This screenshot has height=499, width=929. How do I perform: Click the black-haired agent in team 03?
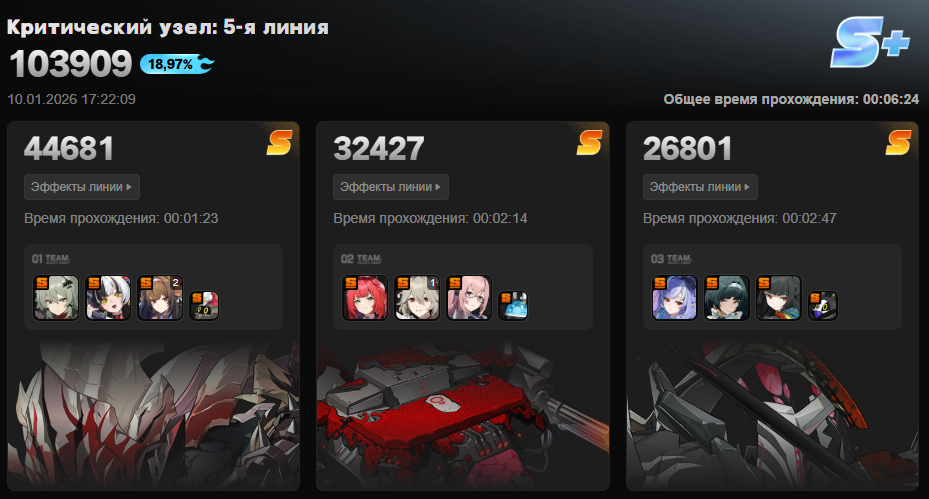(x=779, y=298)
